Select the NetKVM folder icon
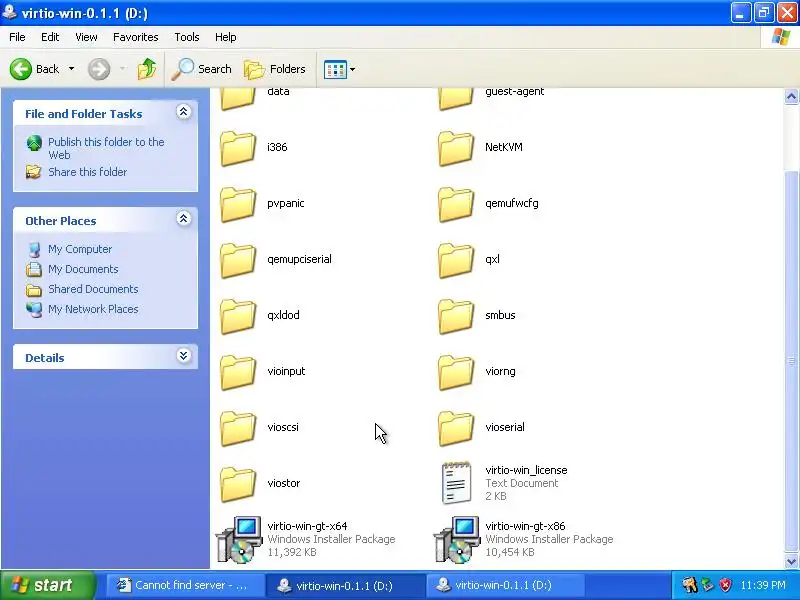The height and width of the screenshot is (600, 800). 456,148
